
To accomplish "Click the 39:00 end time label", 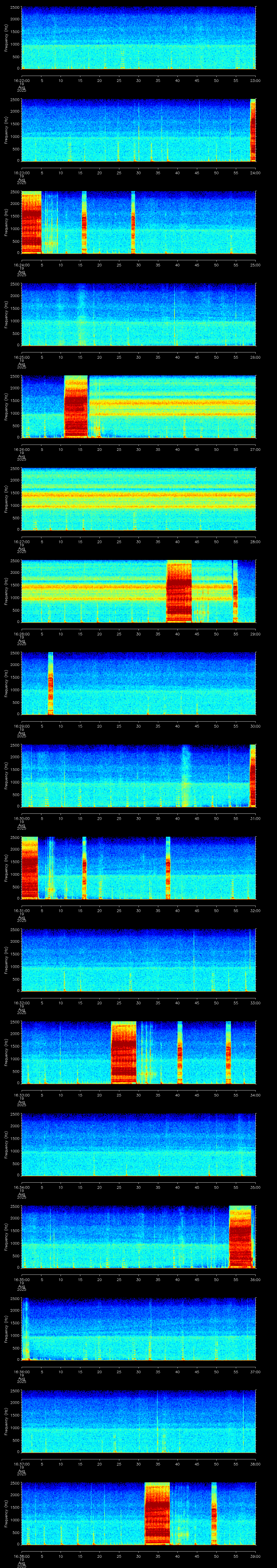I will (255, 1556).
